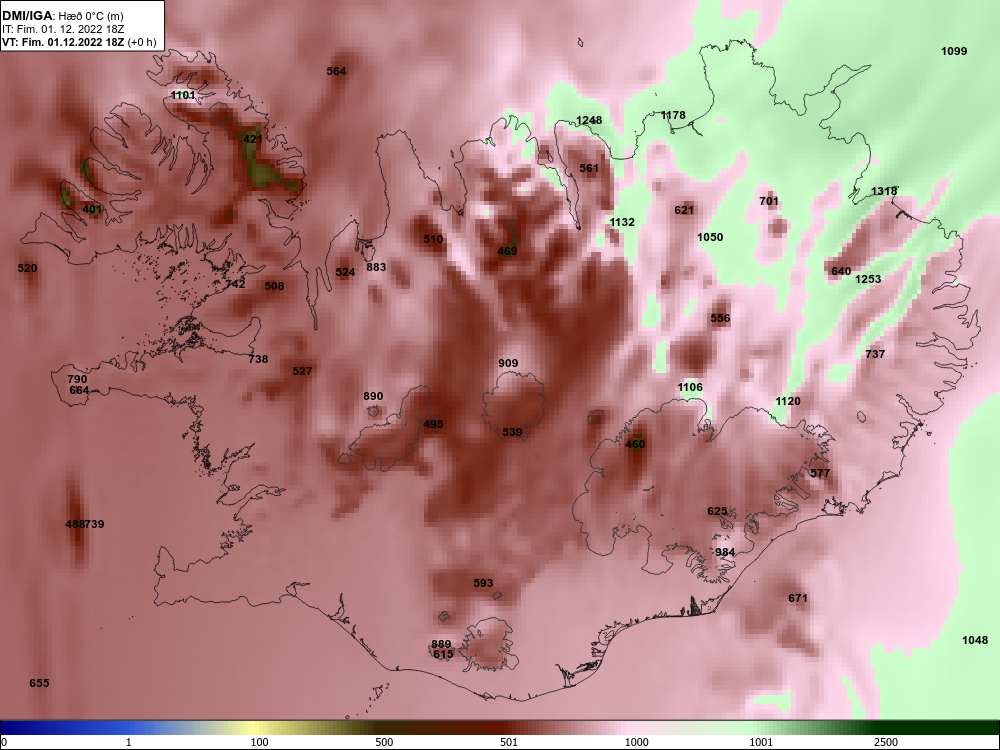
Task: Click the 1101 value in the Westfjords
Action: pos(183,95)
